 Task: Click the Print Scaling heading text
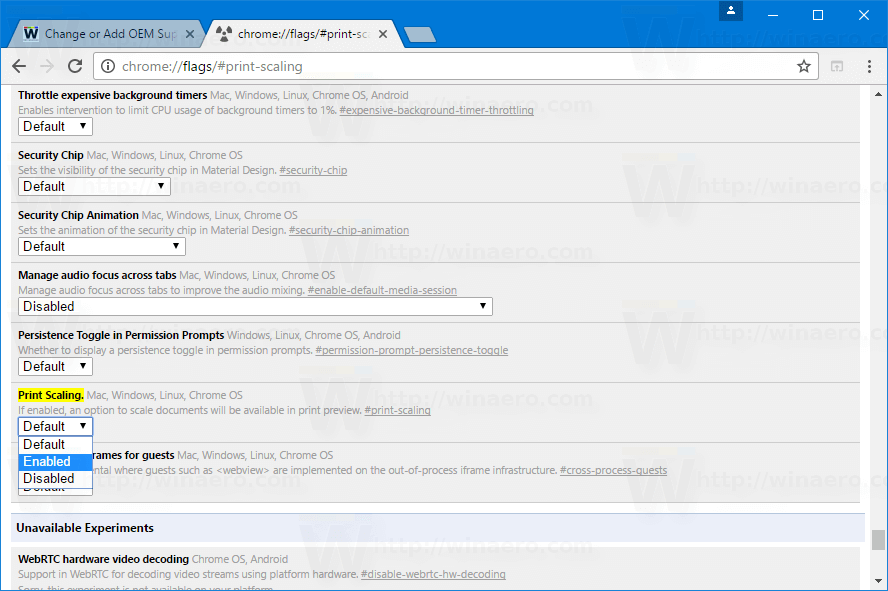pyautogui.click(x=51, y=395)
